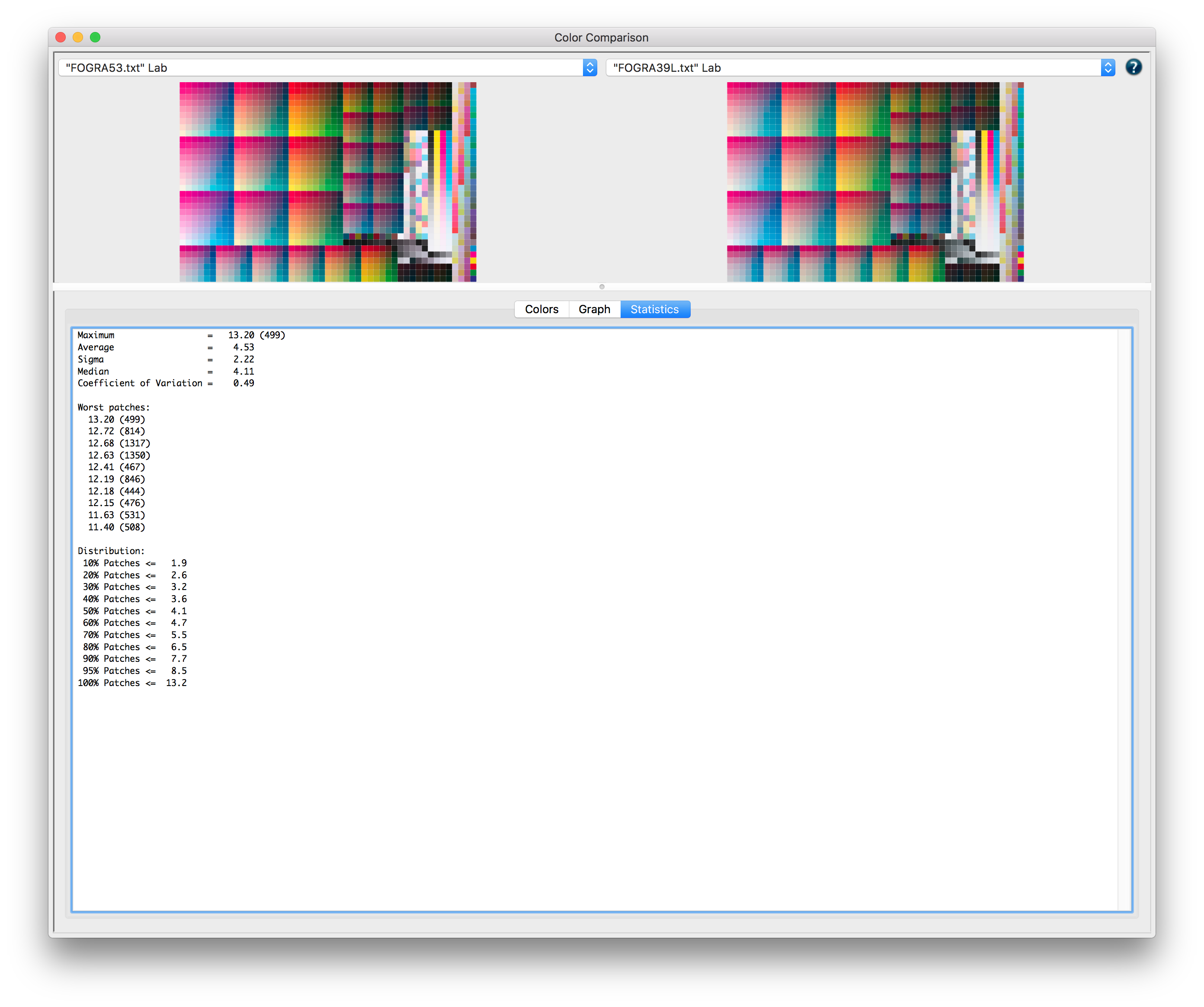Click the '40% Patches <= 3.6' line
This screenshot has height=1007, width=1204.
click(135, 599)
